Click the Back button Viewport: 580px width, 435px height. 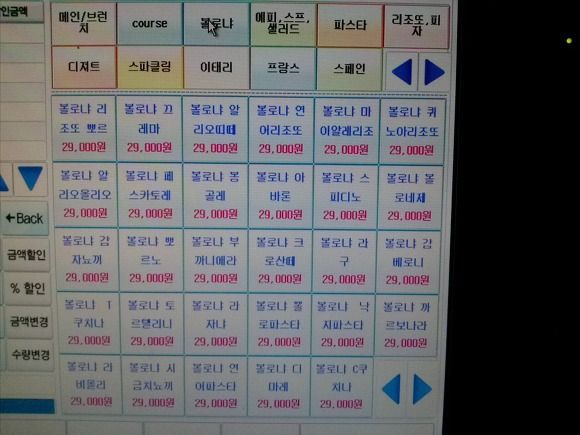25,218
